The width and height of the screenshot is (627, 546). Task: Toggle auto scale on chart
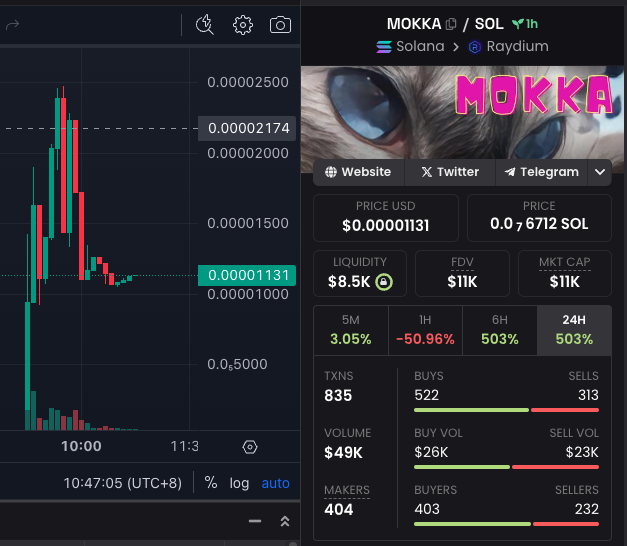coord(276,483)
